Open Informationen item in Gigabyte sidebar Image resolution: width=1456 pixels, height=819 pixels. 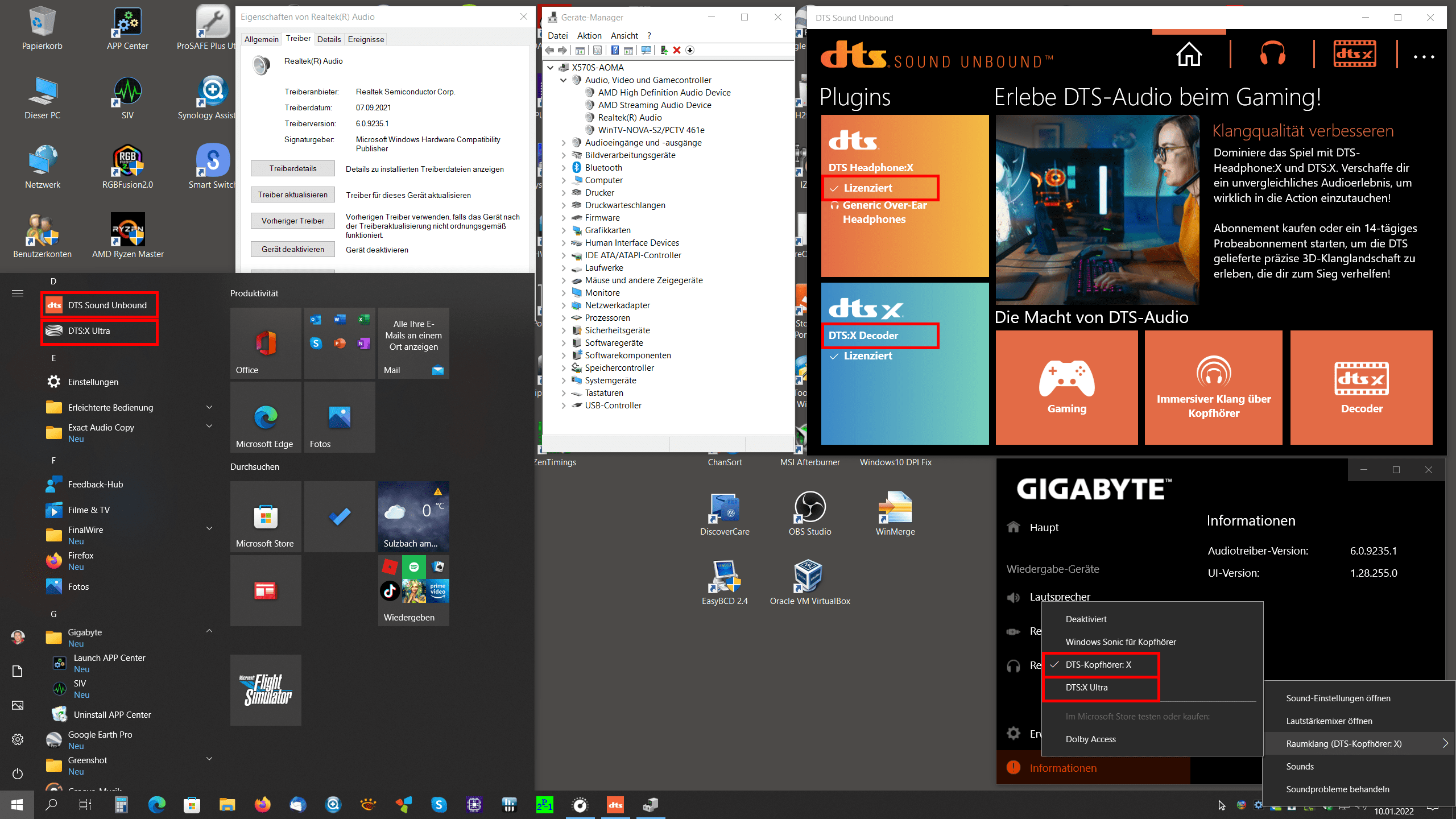click(1093, 768)
